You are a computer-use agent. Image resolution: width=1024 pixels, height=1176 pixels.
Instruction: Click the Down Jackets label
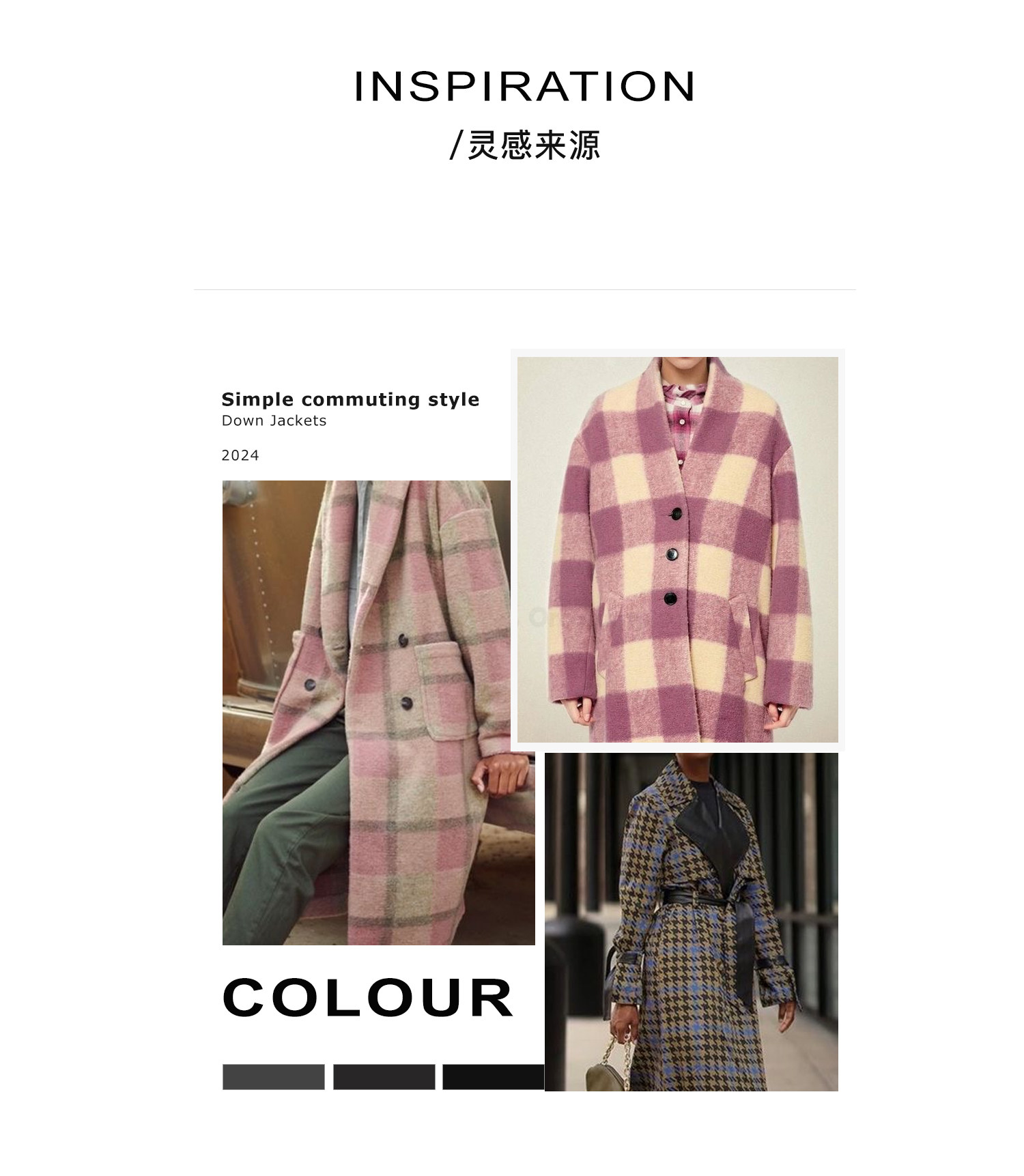(274, 420)
